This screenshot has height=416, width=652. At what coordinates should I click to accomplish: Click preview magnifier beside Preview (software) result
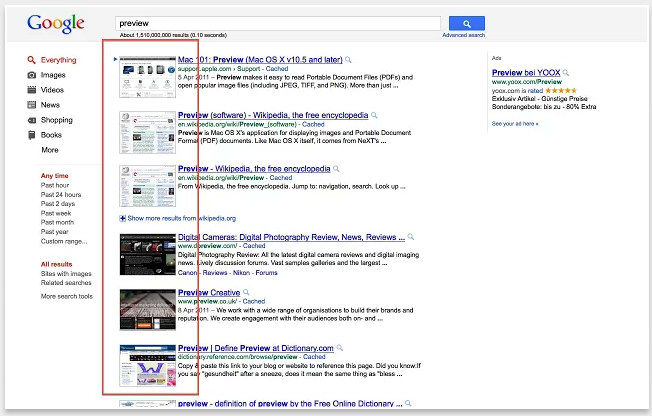374,115
